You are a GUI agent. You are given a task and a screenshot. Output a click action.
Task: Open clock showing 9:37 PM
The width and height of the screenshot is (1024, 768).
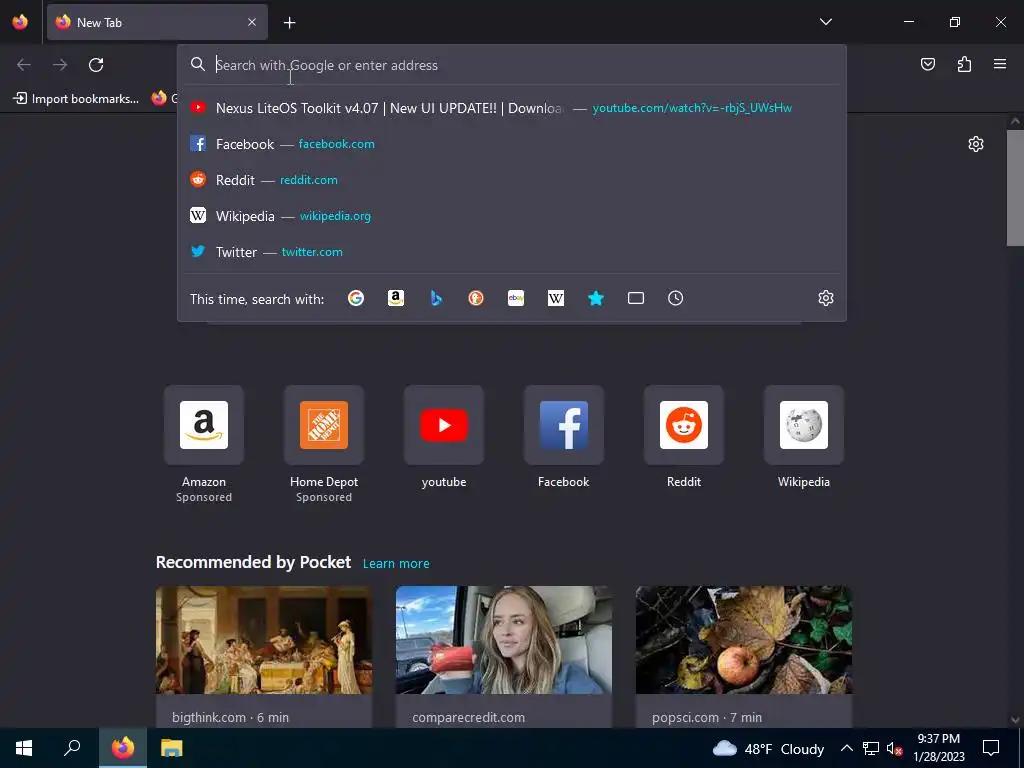click(x=938, y=748)
